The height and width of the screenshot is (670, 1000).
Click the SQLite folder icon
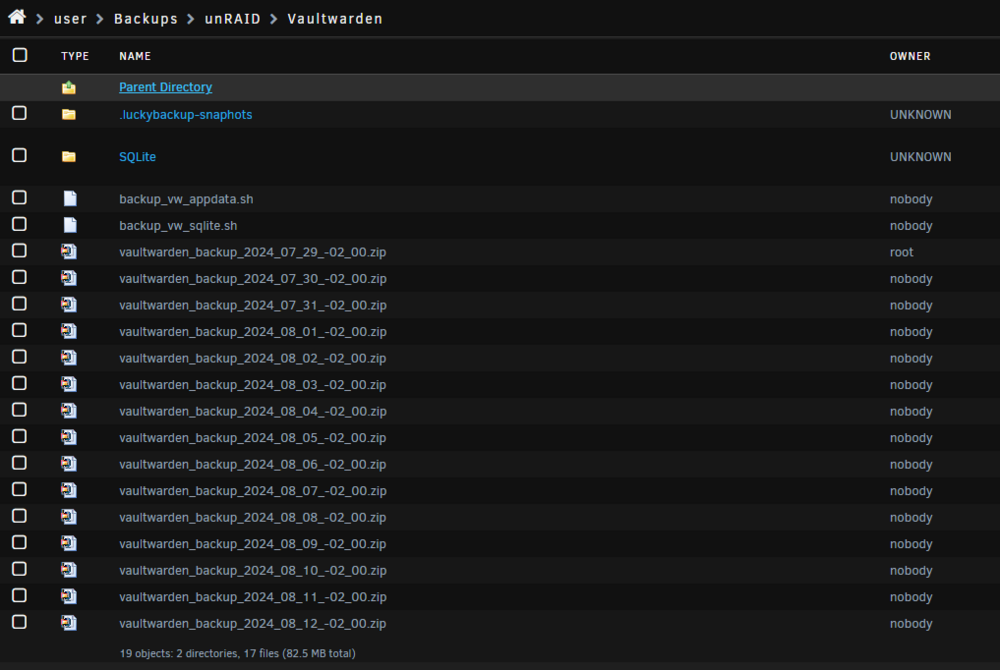click(x=69, y=157)
